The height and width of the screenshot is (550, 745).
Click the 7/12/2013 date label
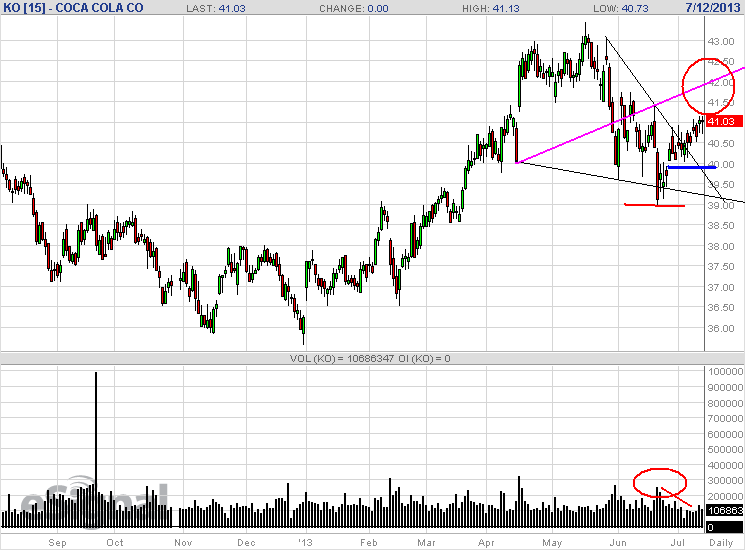[712, 8]
